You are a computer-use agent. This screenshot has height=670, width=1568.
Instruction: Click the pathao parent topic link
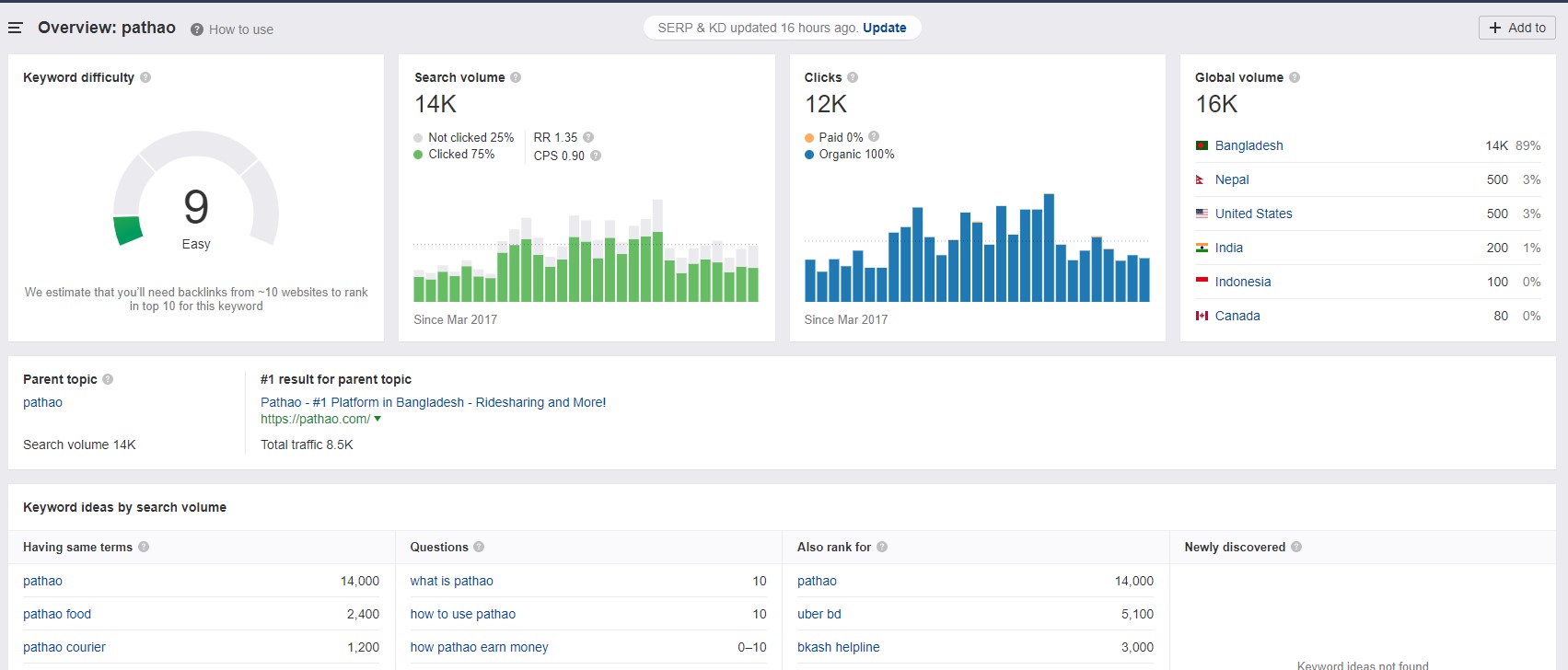pyautogui.click(x=42, y=402)
